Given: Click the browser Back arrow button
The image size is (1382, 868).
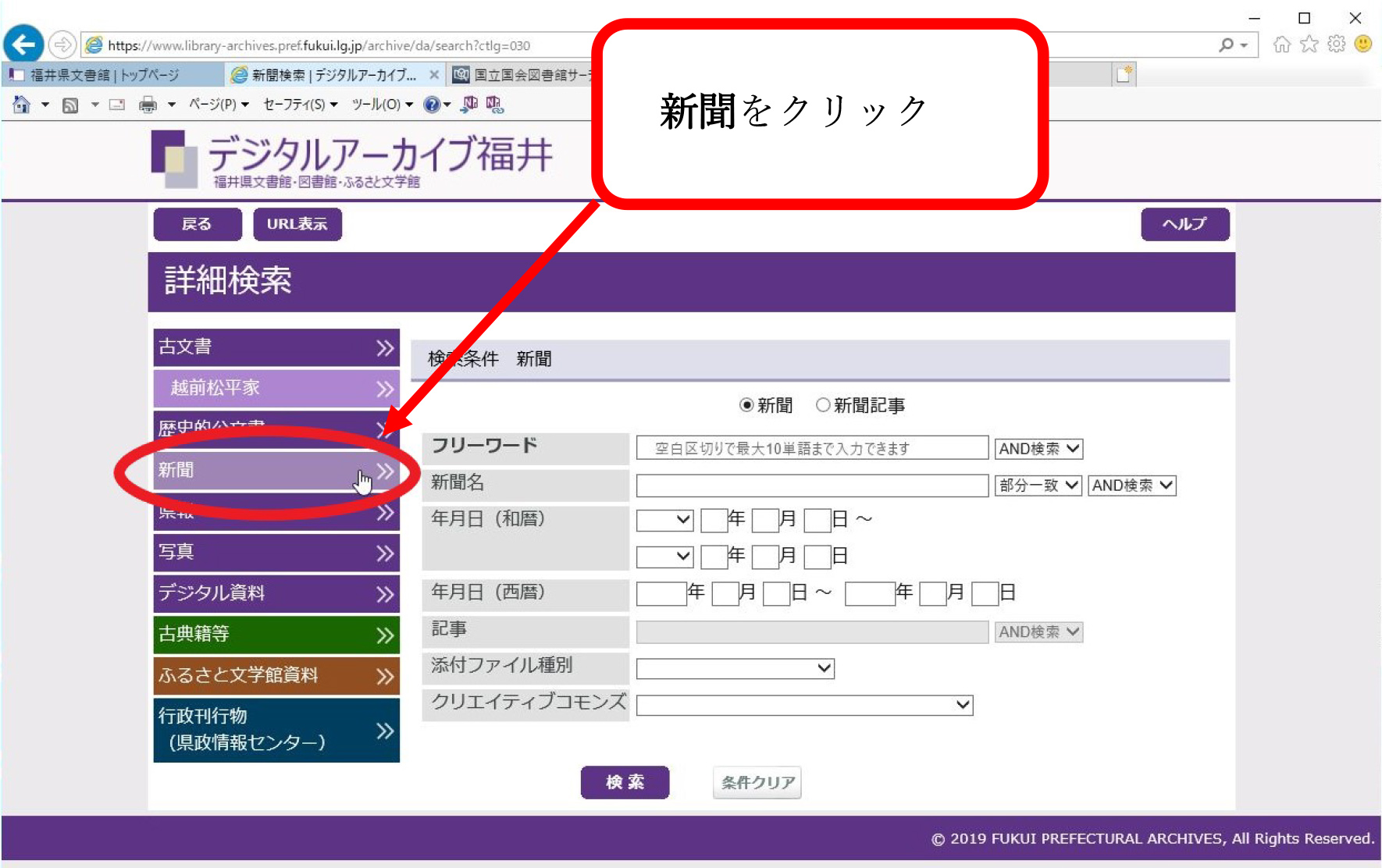Looking at the screenshot, I should pyautogui.click(x=23, y=44).
